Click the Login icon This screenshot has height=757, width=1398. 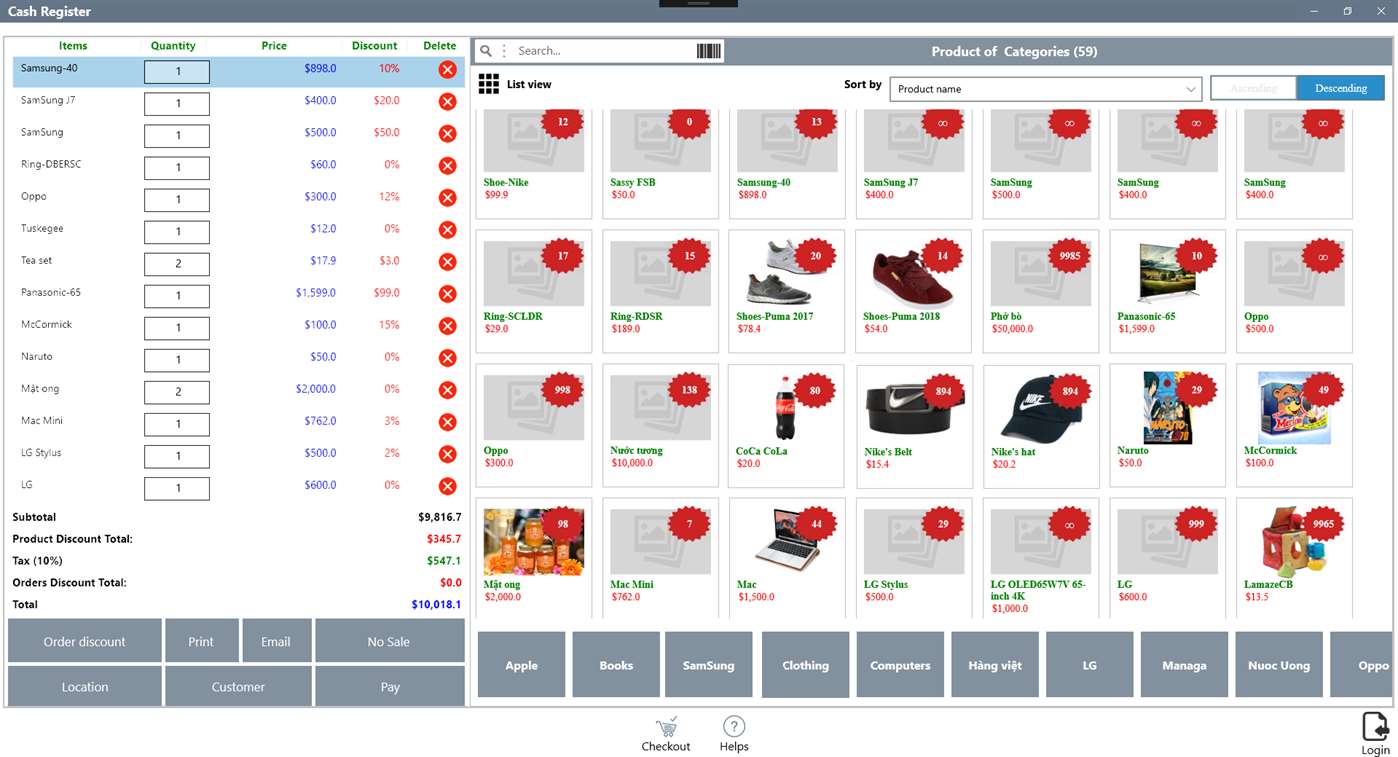point(1375,726)
